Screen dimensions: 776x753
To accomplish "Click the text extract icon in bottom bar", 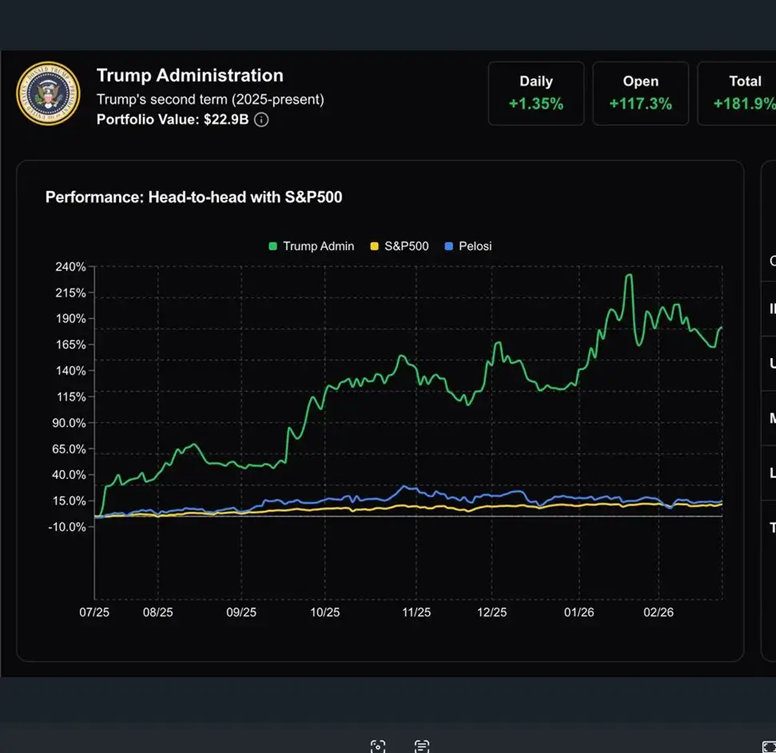I will coord(422,746).
